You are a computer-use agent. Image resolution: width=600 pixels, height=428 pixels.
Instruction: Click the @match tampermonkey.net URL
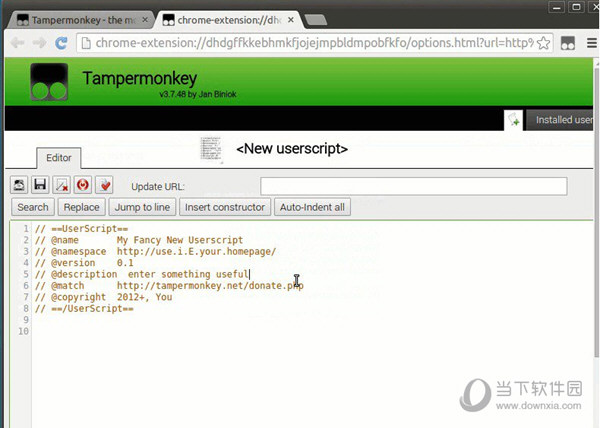pyautogui.click(x=210, y=286)
